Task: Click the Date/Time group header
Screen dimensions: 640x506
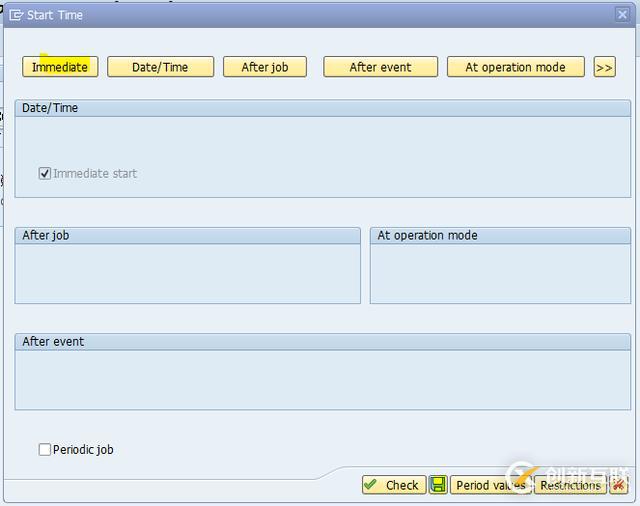Action: (322, 108)
